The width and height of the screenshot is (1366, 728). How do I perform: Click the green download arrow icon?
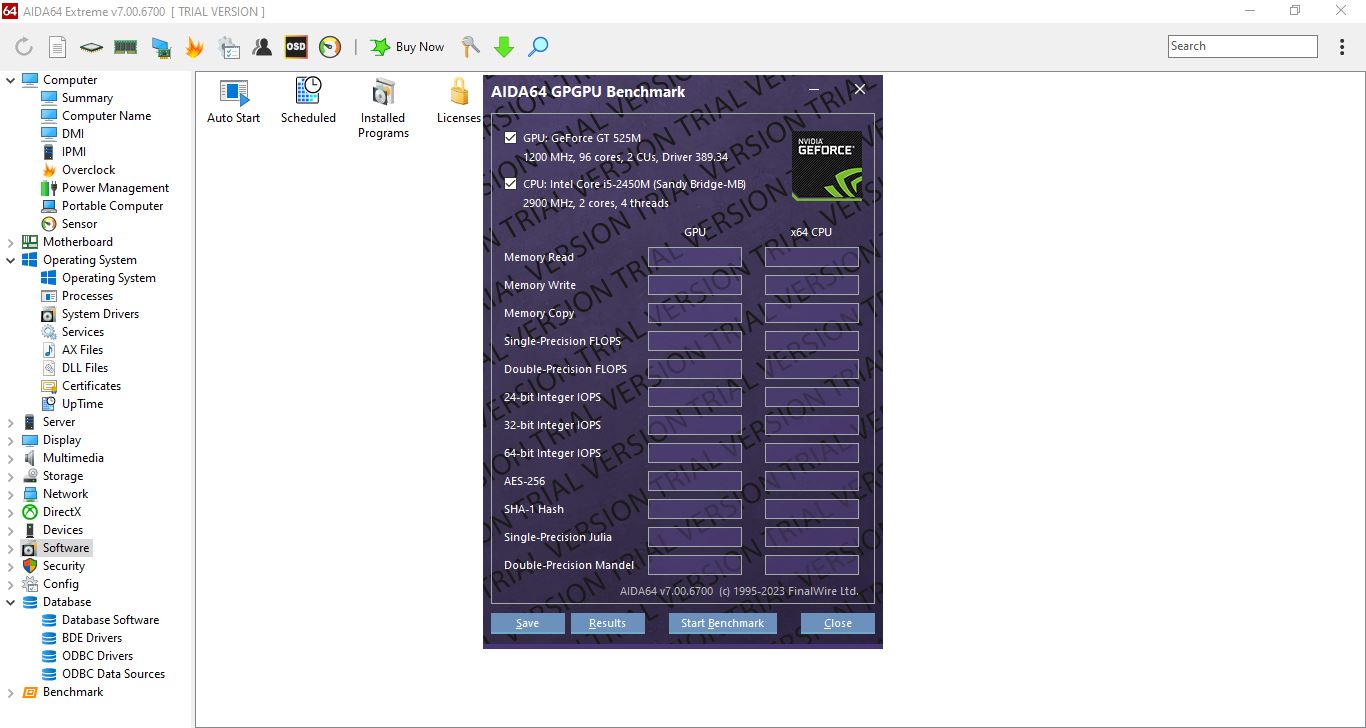pos(504,47)
